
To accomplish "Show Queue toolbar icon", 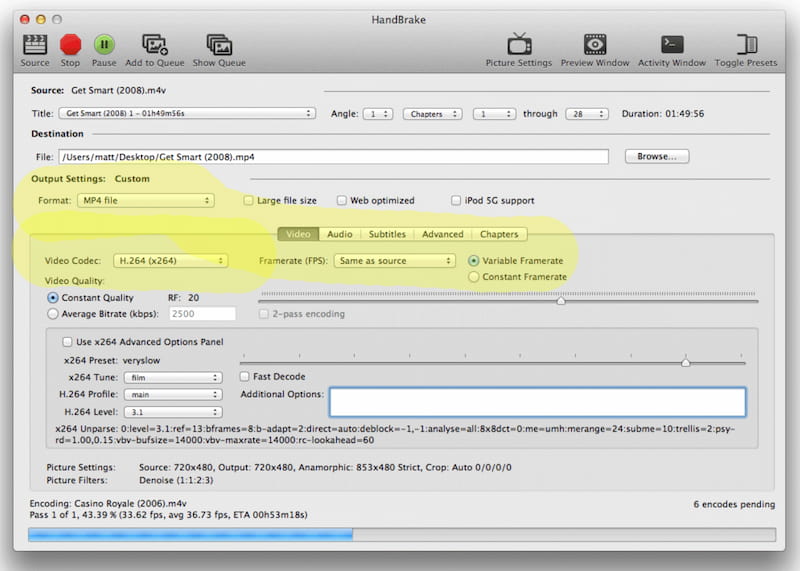I will (219, 45).
